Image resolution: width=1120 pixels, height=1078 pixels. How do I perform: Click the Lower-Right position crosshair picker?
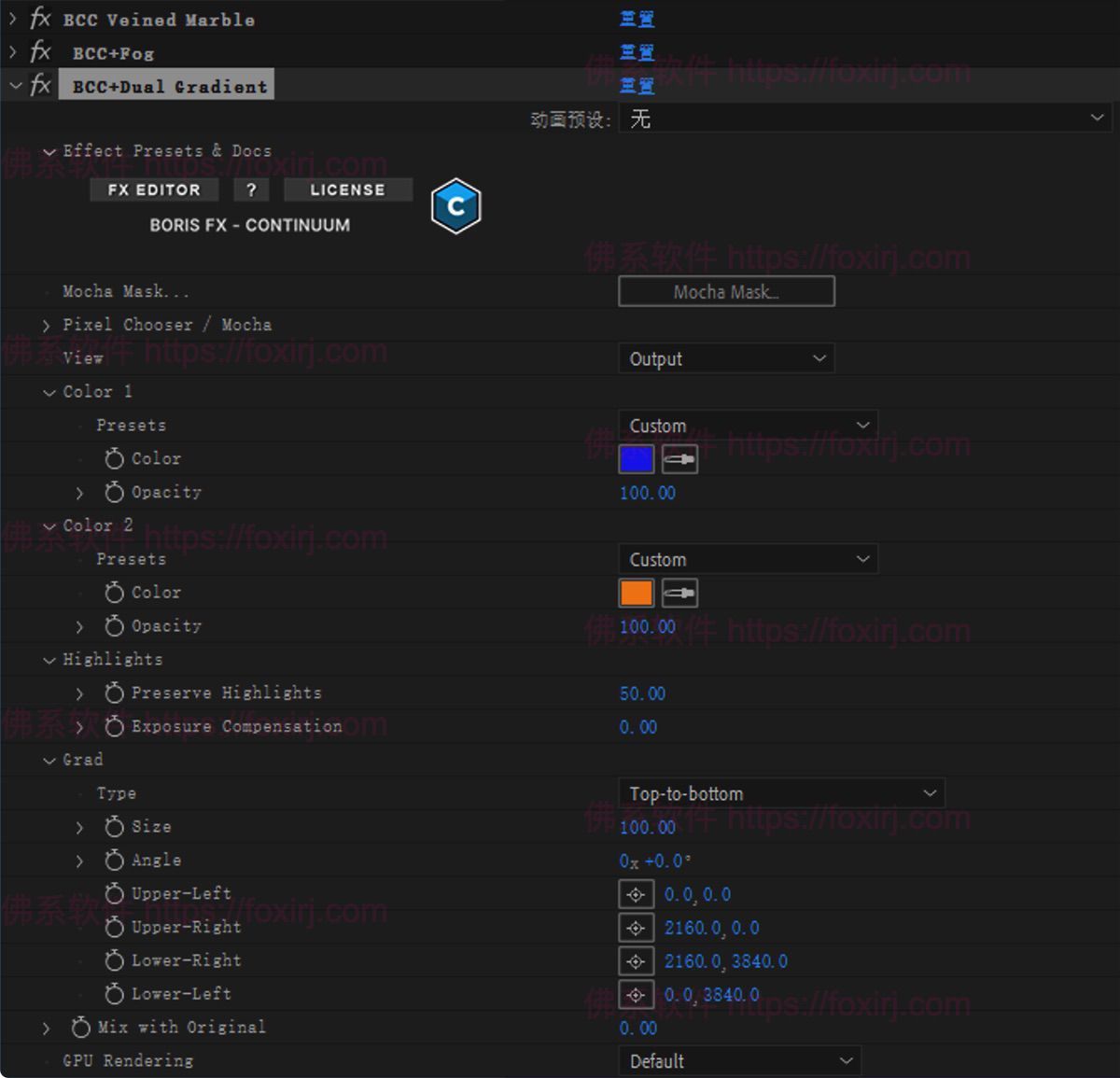click(636, 960)
